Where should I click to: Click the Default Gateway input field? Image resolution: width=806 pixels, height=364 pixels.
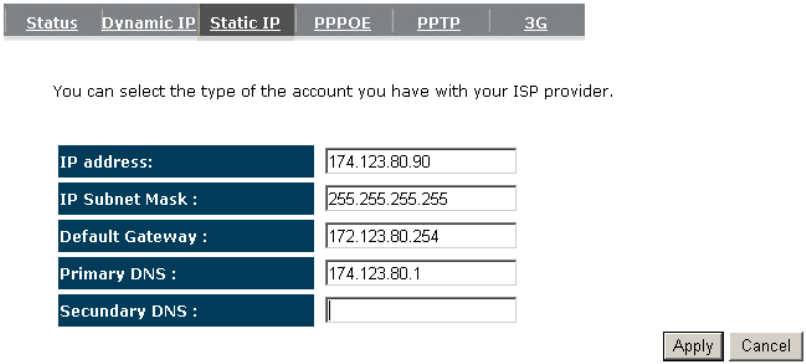(420, 236)
